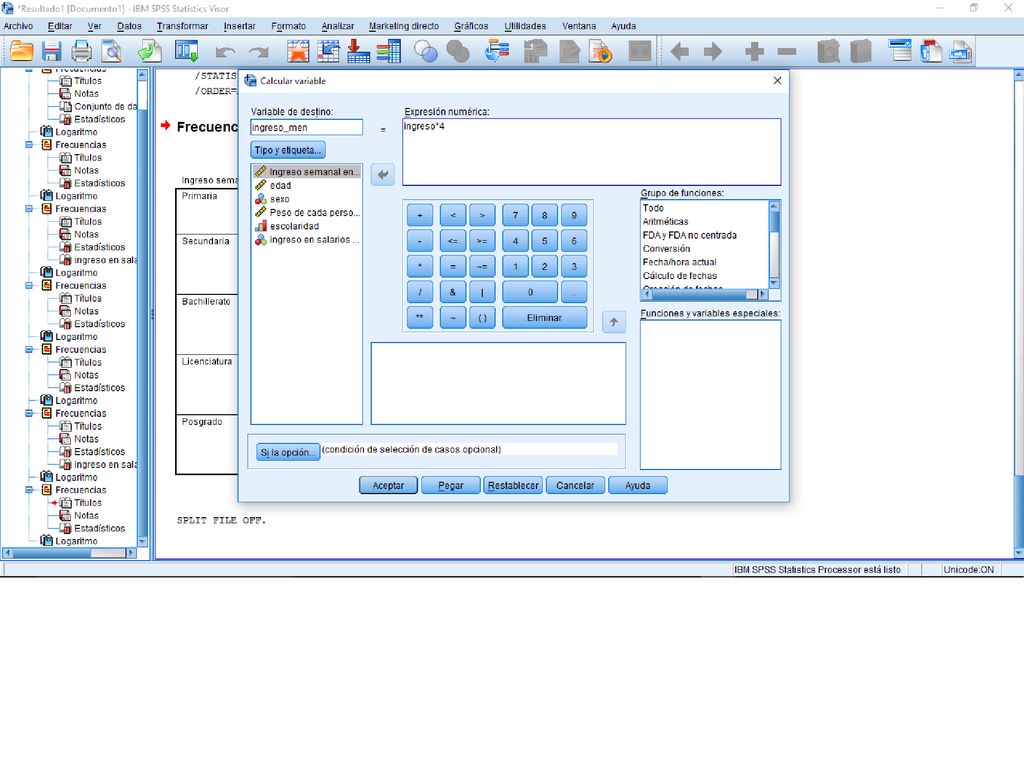Click the Ayuda button in the dialog
The image size is (1024, 768).
[637, 485]
